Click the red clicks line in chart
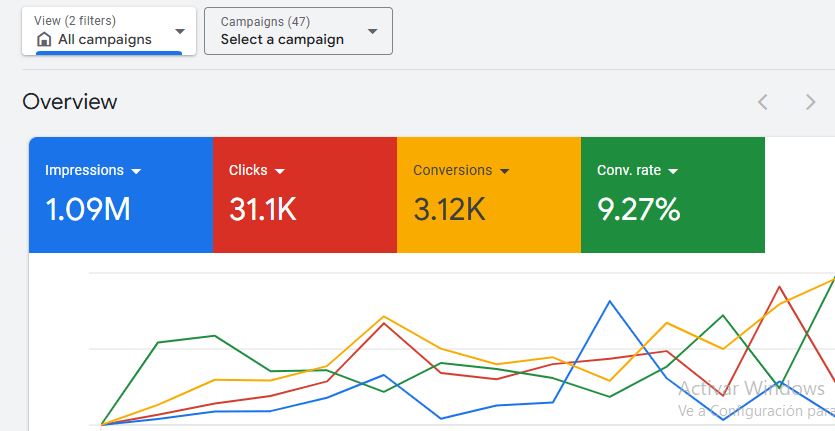 [x=384, y=324]
